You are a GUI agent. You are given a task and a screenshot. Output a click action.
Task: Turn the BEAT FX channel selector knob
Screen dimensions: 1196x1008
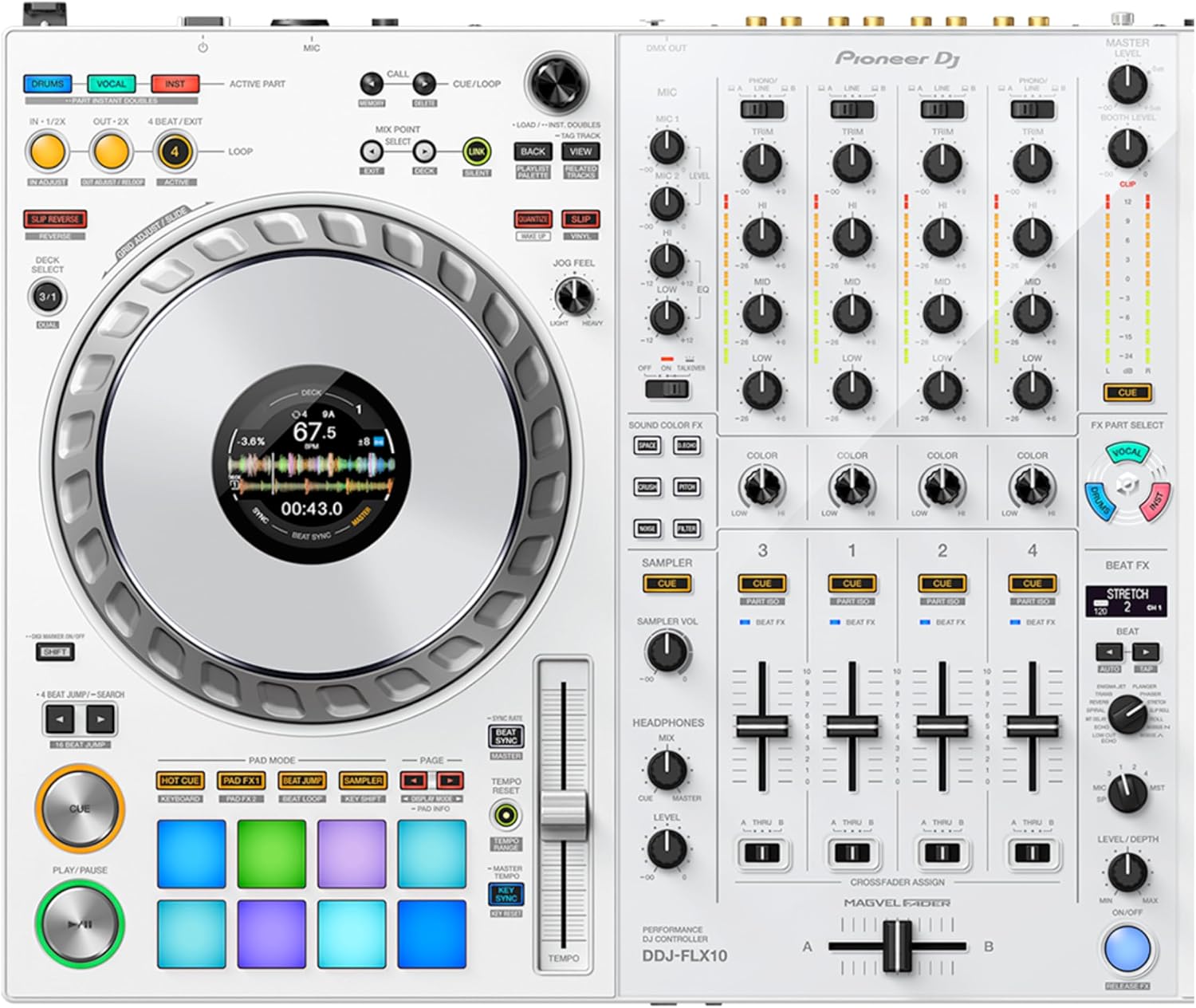tap(1127, 792)
